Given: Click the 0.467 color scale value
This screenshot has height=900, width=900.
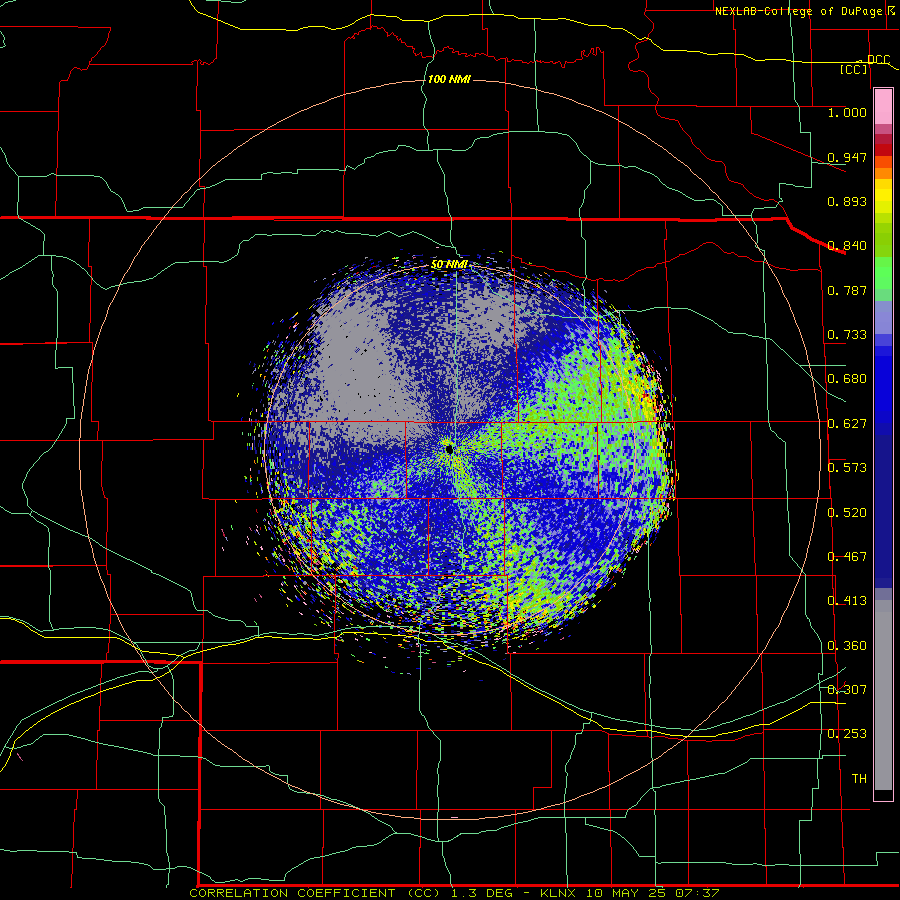Looking at the screenshot, I should (x=847, y=557).
